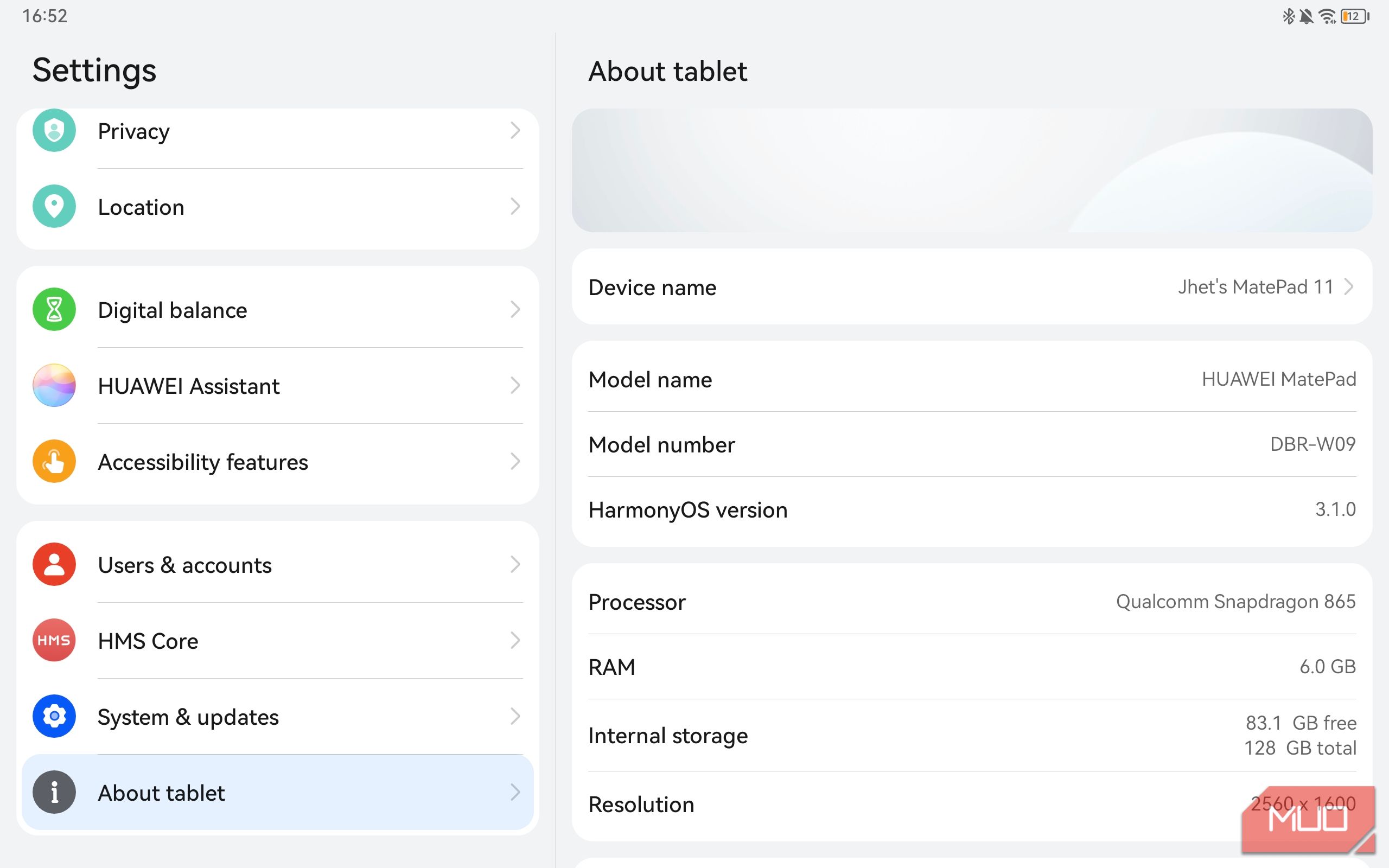1389x868 pixels.
Task: Open the Users & accounts row chevron
Action: 515,564
